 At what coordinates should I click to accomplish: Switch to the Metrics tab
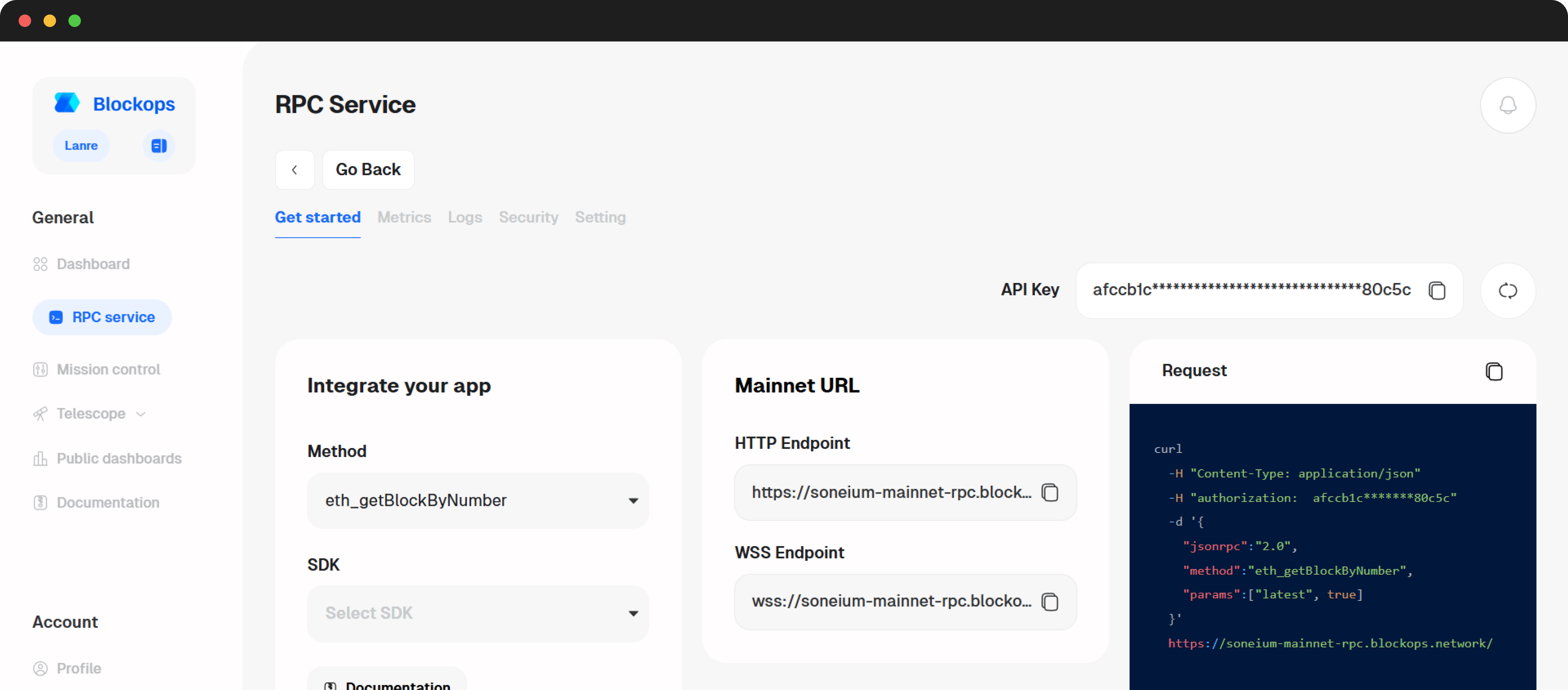tap(404, 217)
